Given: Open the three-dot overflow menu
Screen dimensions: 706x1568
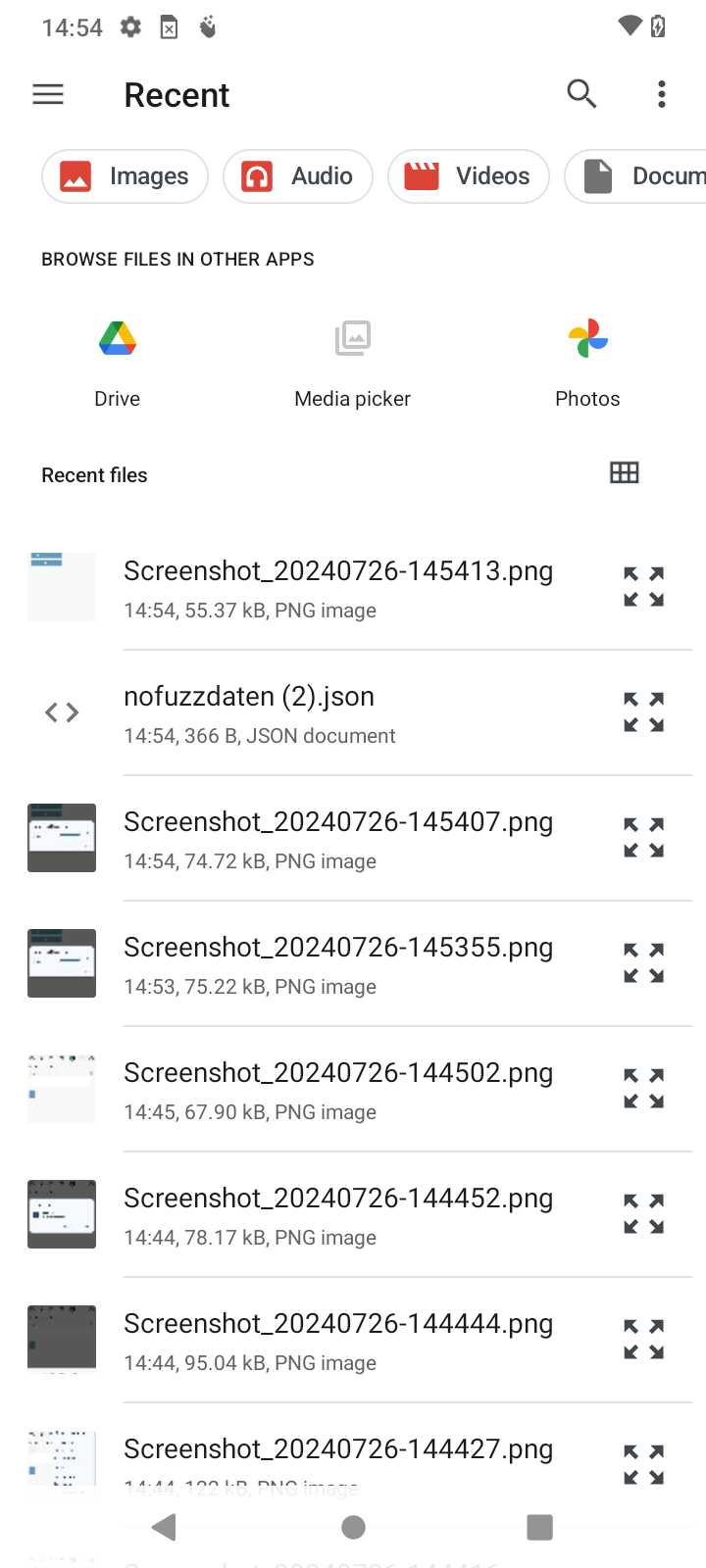Looking at the screenshot, I should click(662, 94).
